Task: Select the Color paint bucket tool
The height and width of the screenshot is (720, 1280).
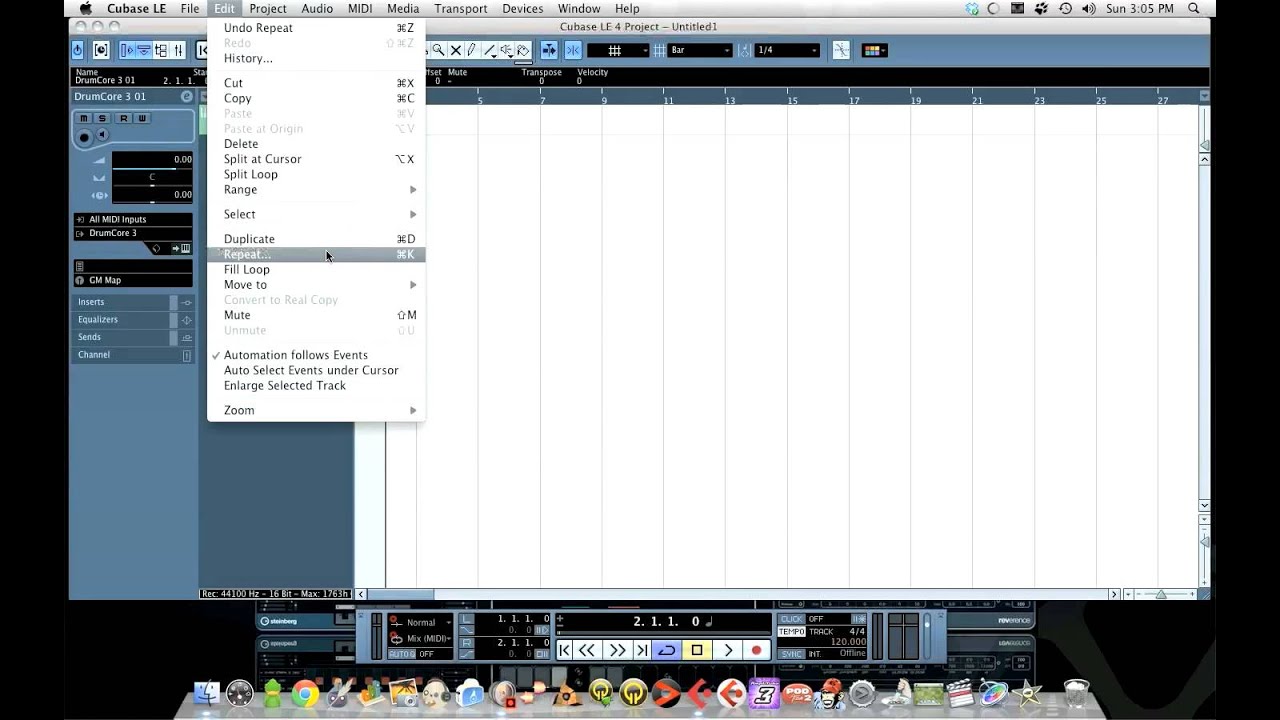Action: (523, 50)
